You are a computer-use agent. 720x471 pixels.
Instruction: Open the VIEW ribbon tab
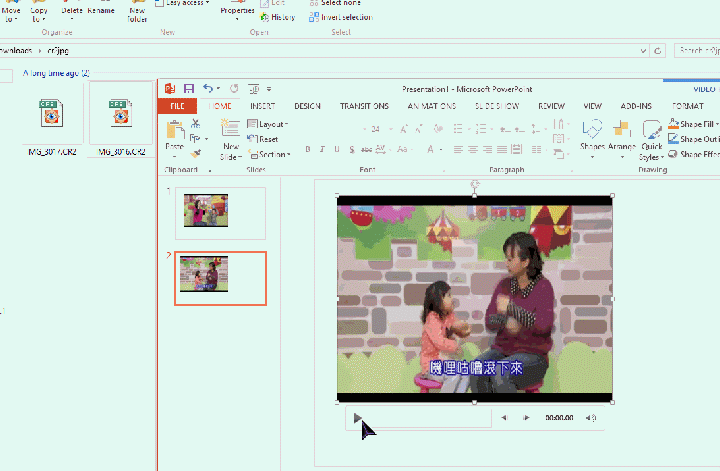click(x=592, y=106)
